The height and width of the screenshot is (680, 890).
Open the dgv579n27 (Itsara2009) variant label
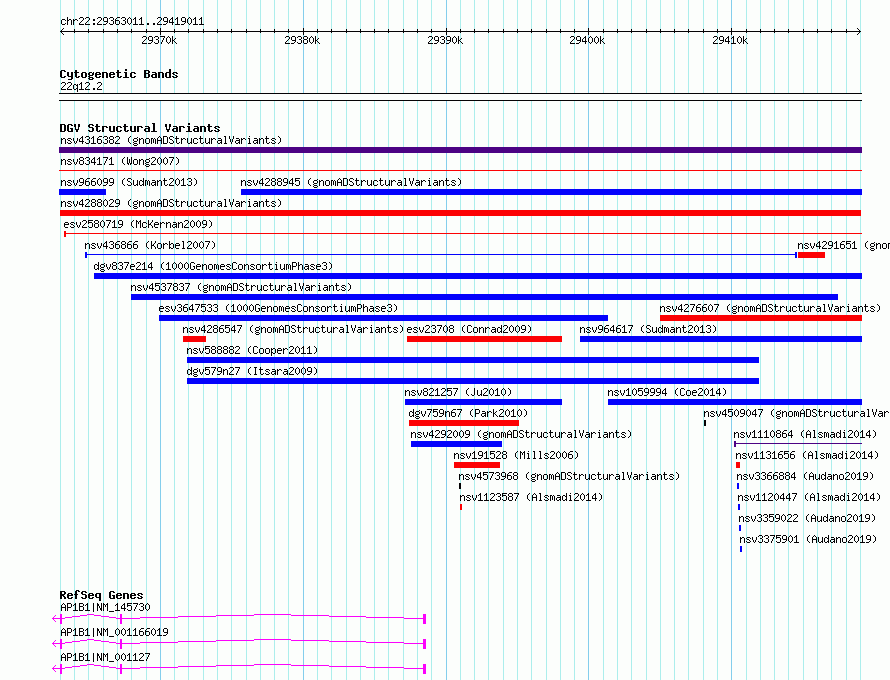[252, 371]
